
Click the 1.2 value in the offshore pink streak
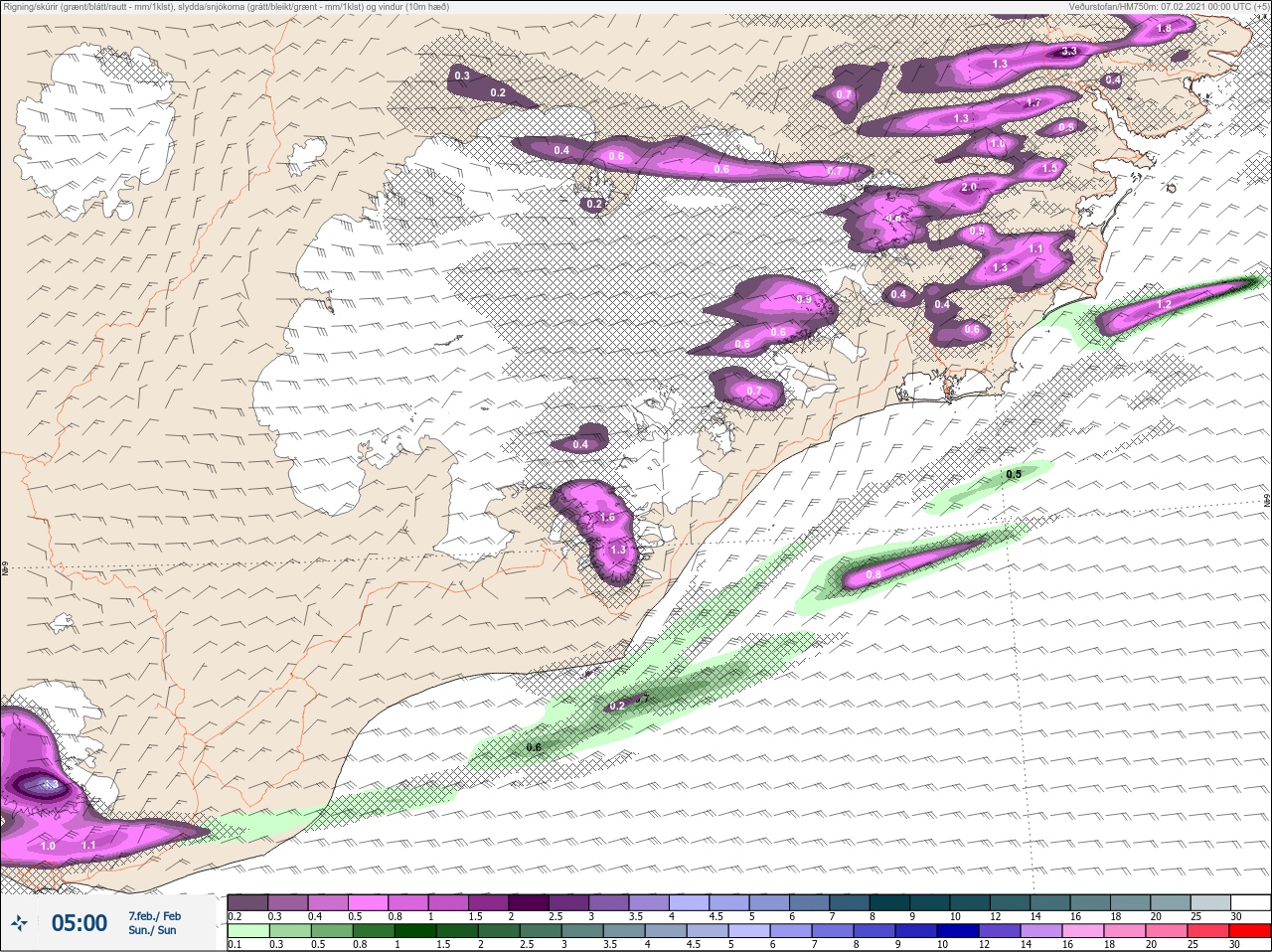point(1164,304)
